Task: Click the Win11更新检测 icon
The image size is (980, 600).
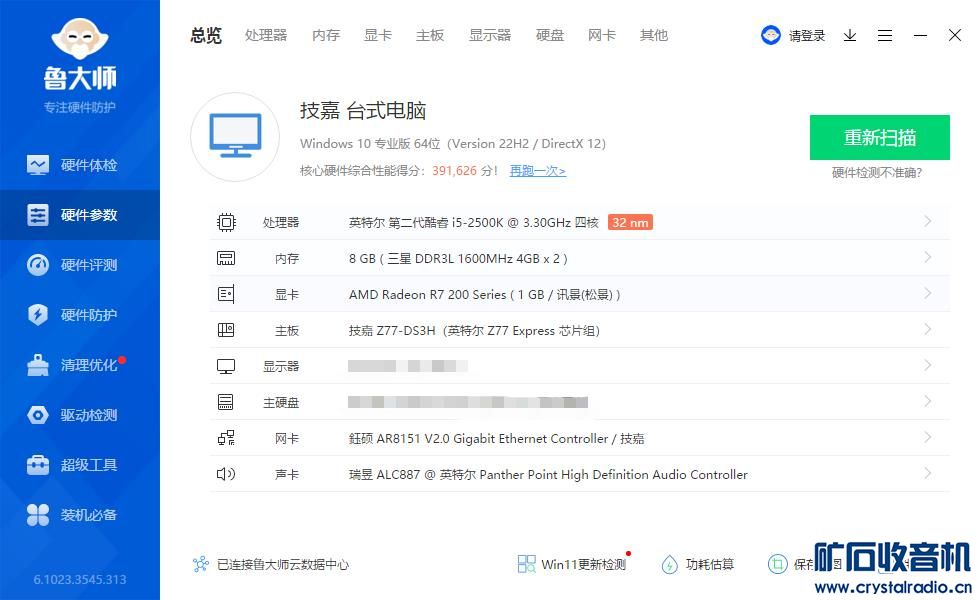Action: click(x=527, y=564)
